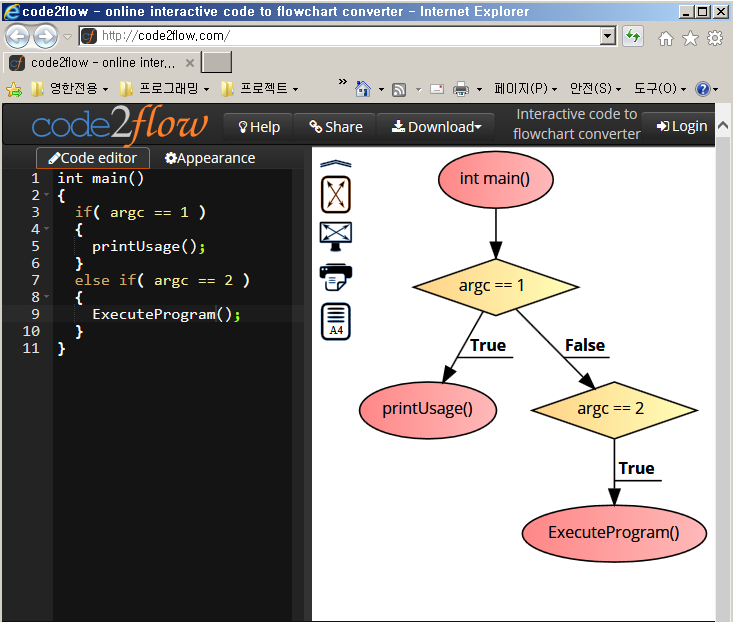Click the fullscreen monitor icon
The height and width of the screenshot is (622, 733).
336,235
